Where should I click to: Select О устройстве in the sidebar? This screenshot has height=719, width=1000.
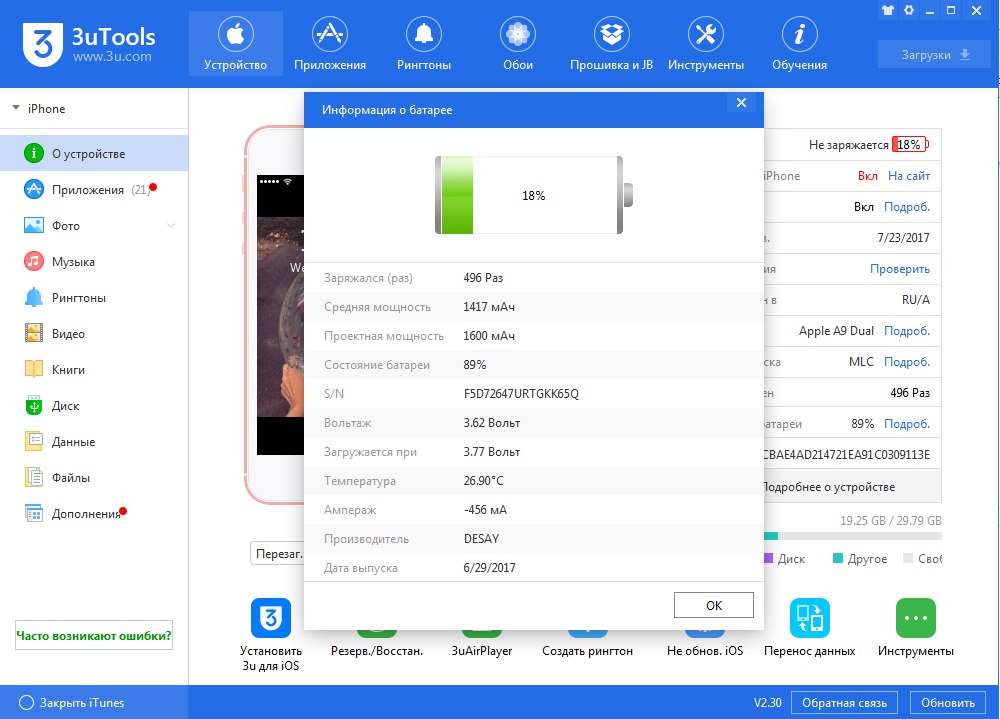(x=94, y=154)
